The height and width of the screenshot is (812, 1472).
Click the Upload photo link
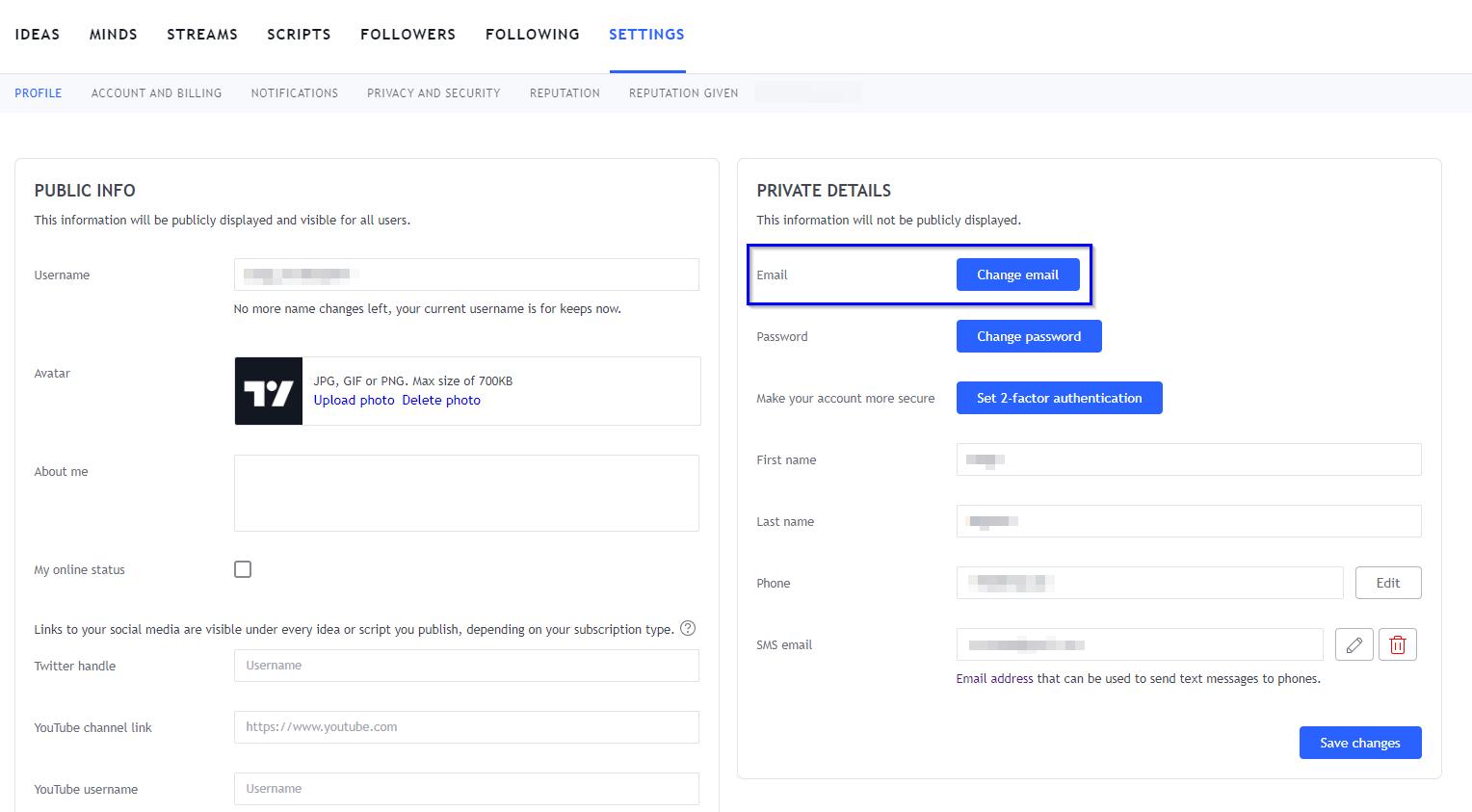click(x=354, y=399)
